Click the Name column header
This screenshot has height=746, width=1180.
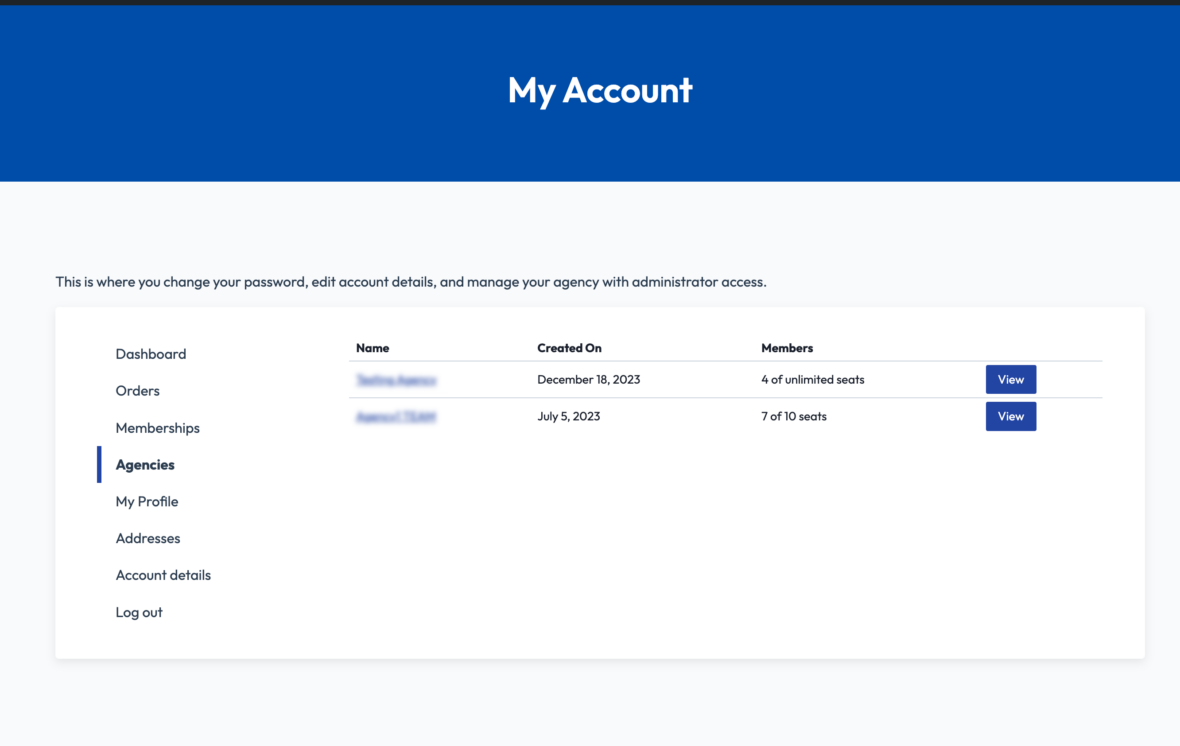pos(372,348)
